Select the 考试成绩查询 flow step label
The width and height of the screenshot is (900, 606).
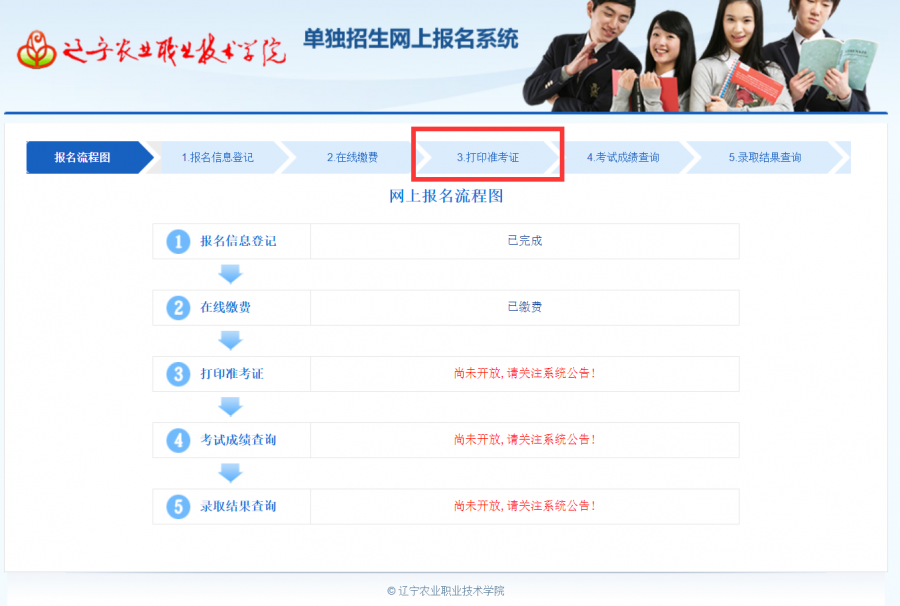(x=238, y=440)
